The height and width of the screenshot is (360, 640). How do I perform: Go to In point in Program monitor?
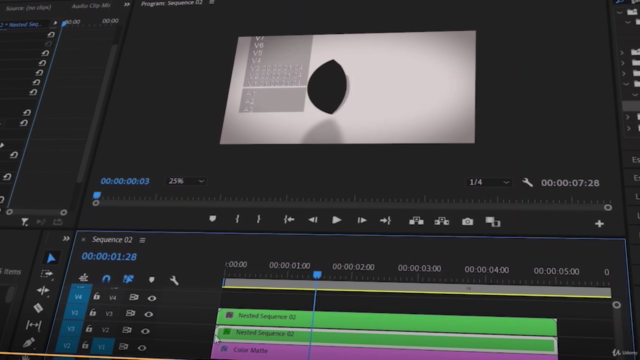point(289,220)
